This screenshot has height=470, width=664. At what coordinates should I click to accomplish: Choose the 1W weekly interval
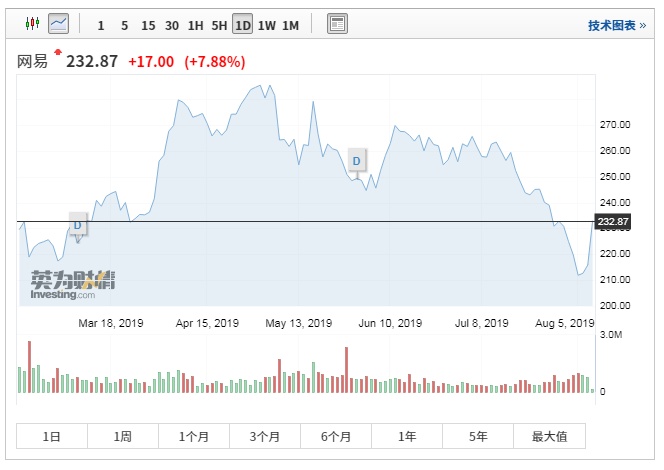pos(266,24)
